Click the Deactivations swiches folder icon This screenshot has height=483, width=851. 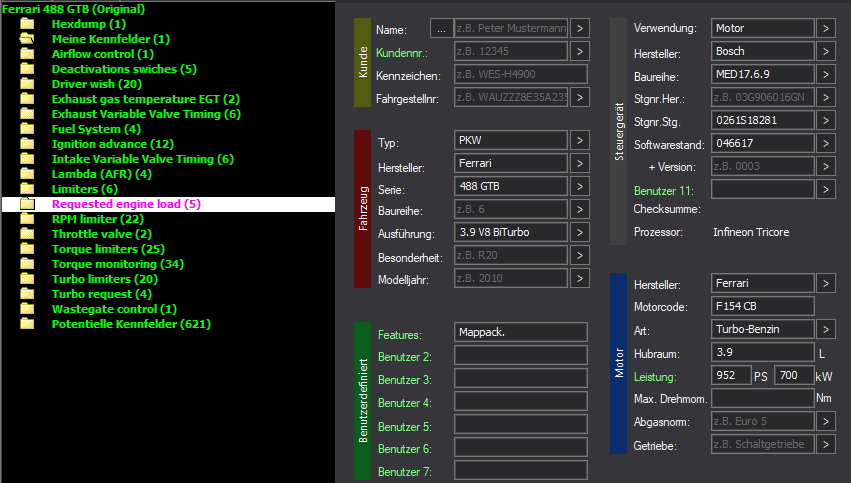[27, 69]
